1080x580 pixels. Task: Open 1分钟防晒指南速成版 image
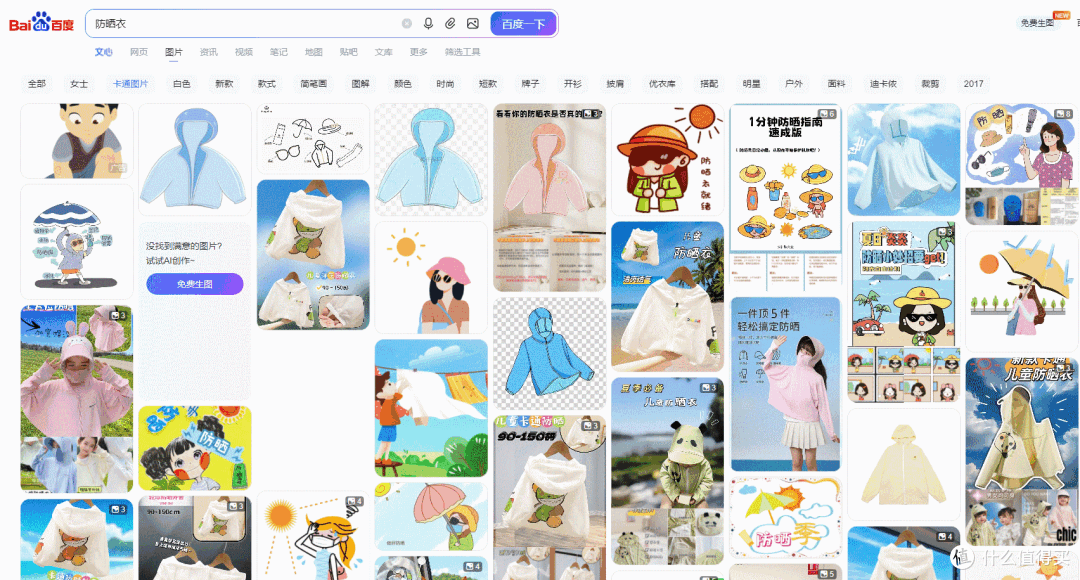click(x=785, y=197)
